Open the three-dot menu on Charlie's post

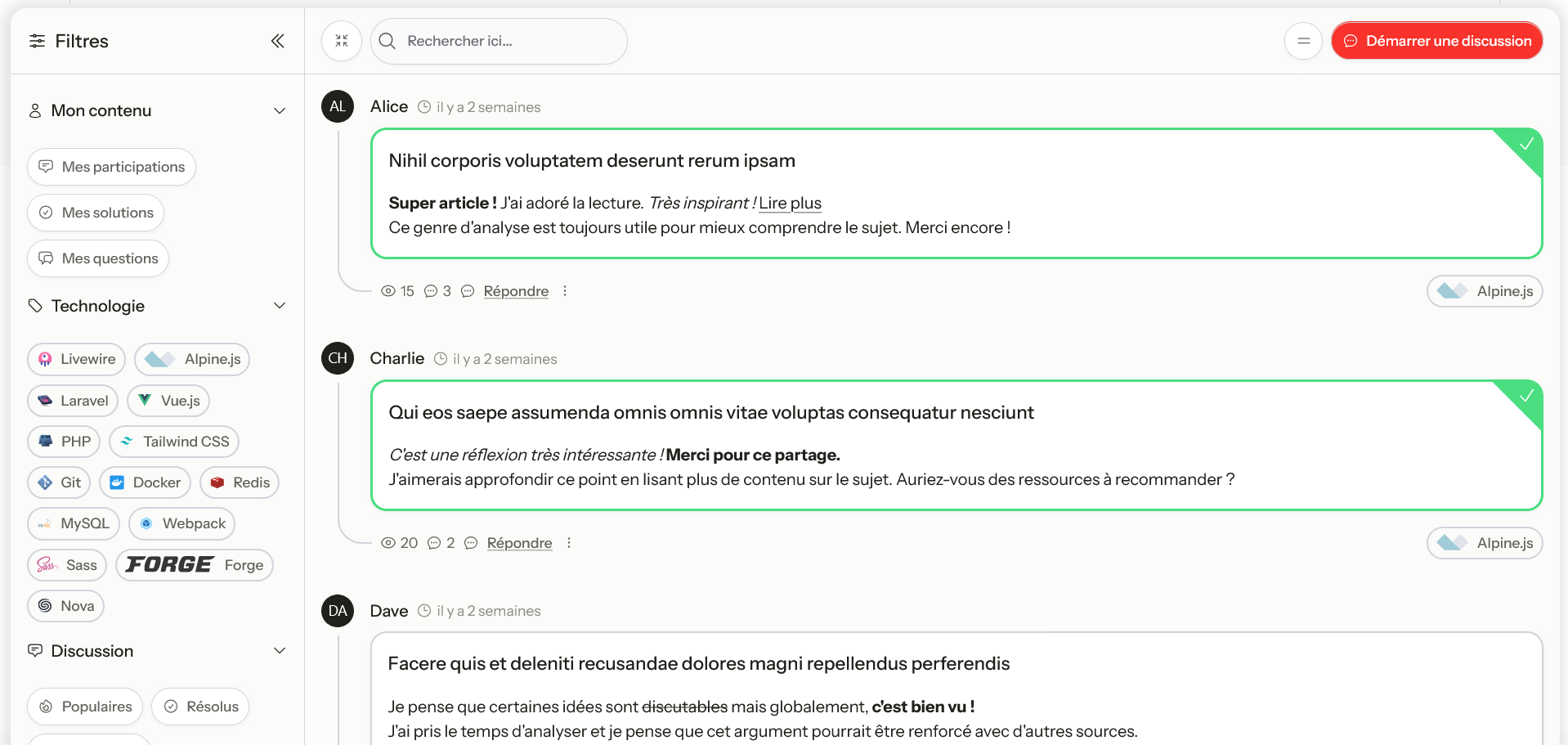(569, 543)
